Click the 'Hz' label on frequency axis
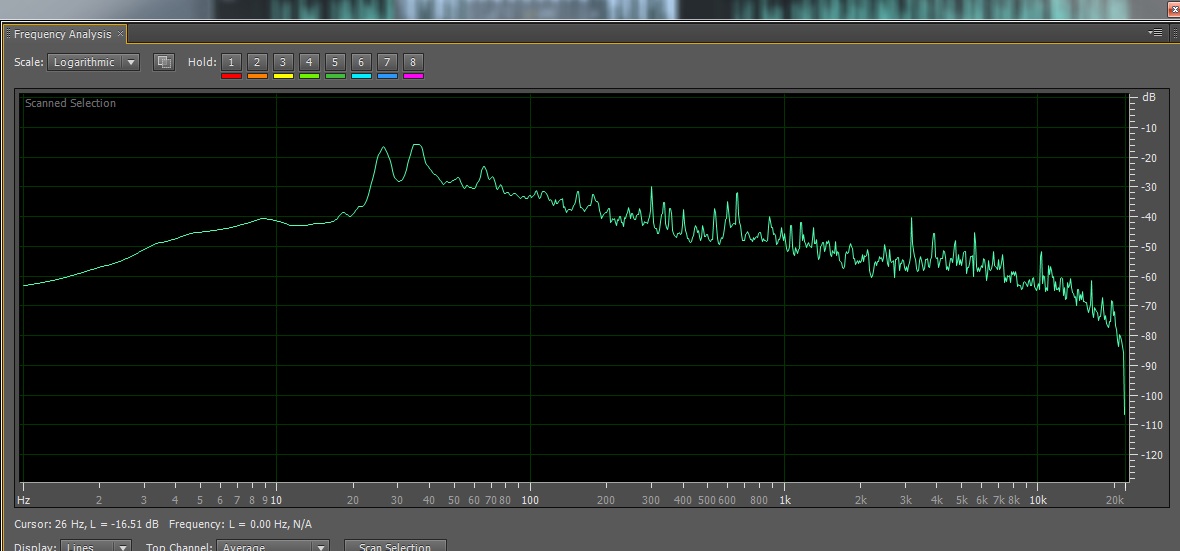Screen dimensions: 1180x551 (x=23, y=500)
